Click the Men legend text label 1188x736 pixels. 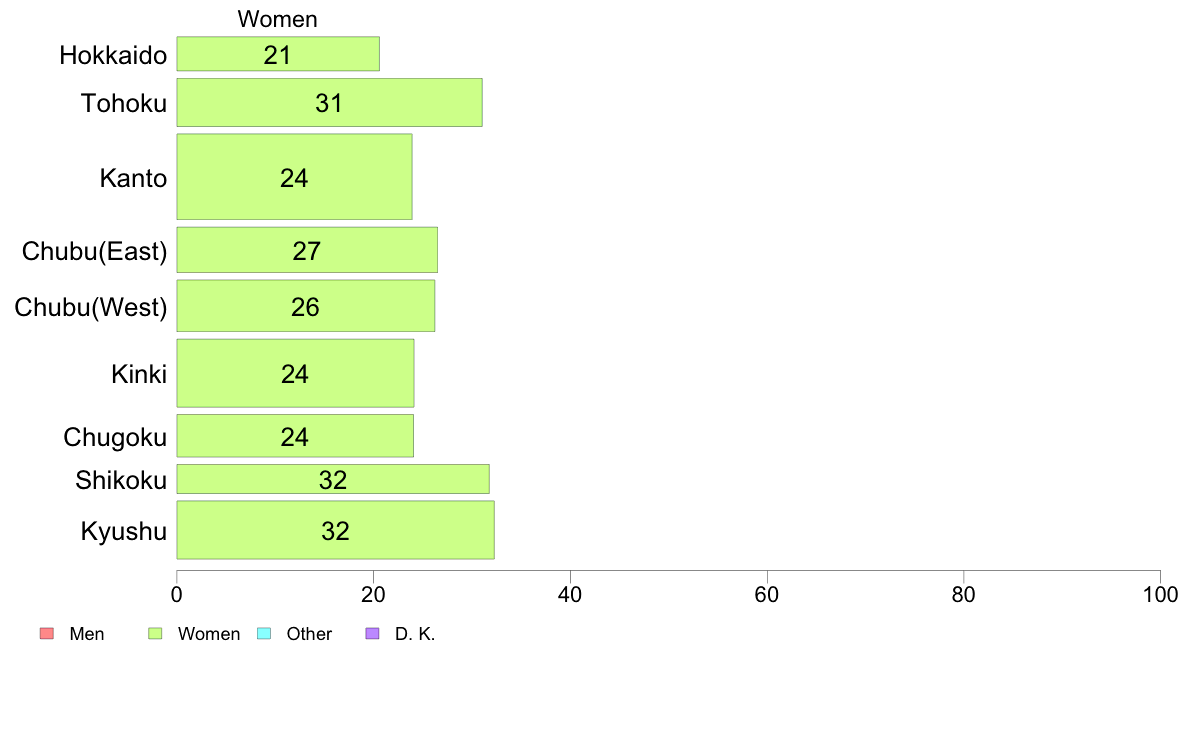86,634
